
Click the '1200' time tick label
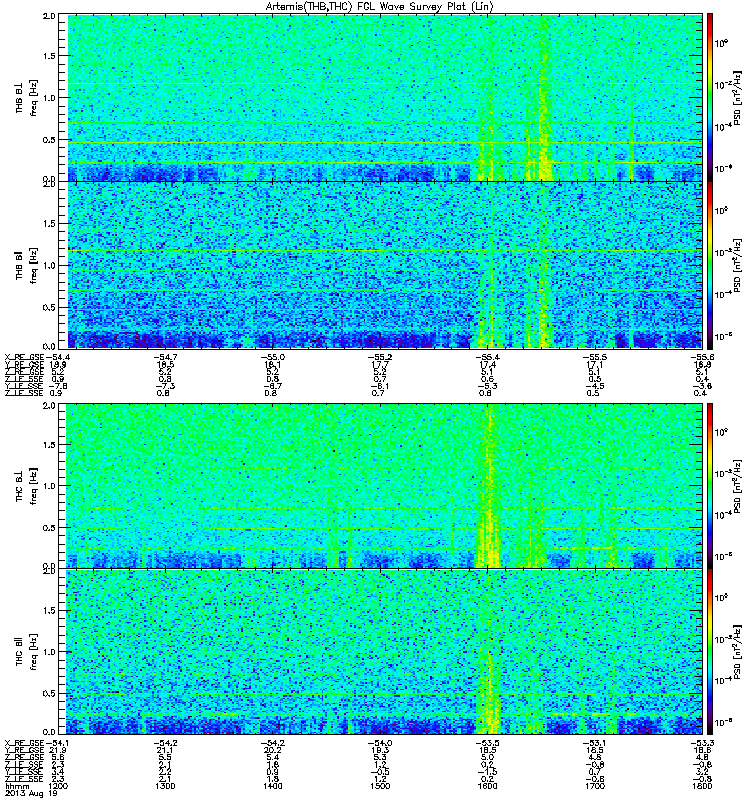pyautogui.click(x=58, y=786)
